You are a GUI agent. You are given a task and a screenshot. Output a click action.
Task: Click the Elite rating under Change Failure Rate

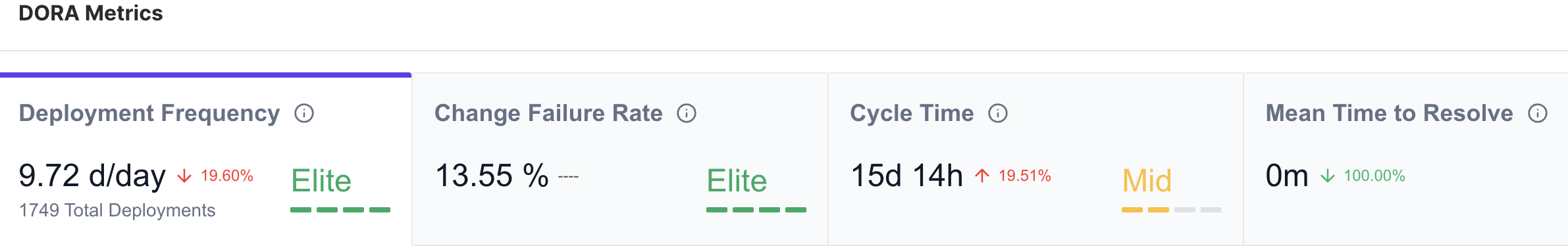pos(737,181)
